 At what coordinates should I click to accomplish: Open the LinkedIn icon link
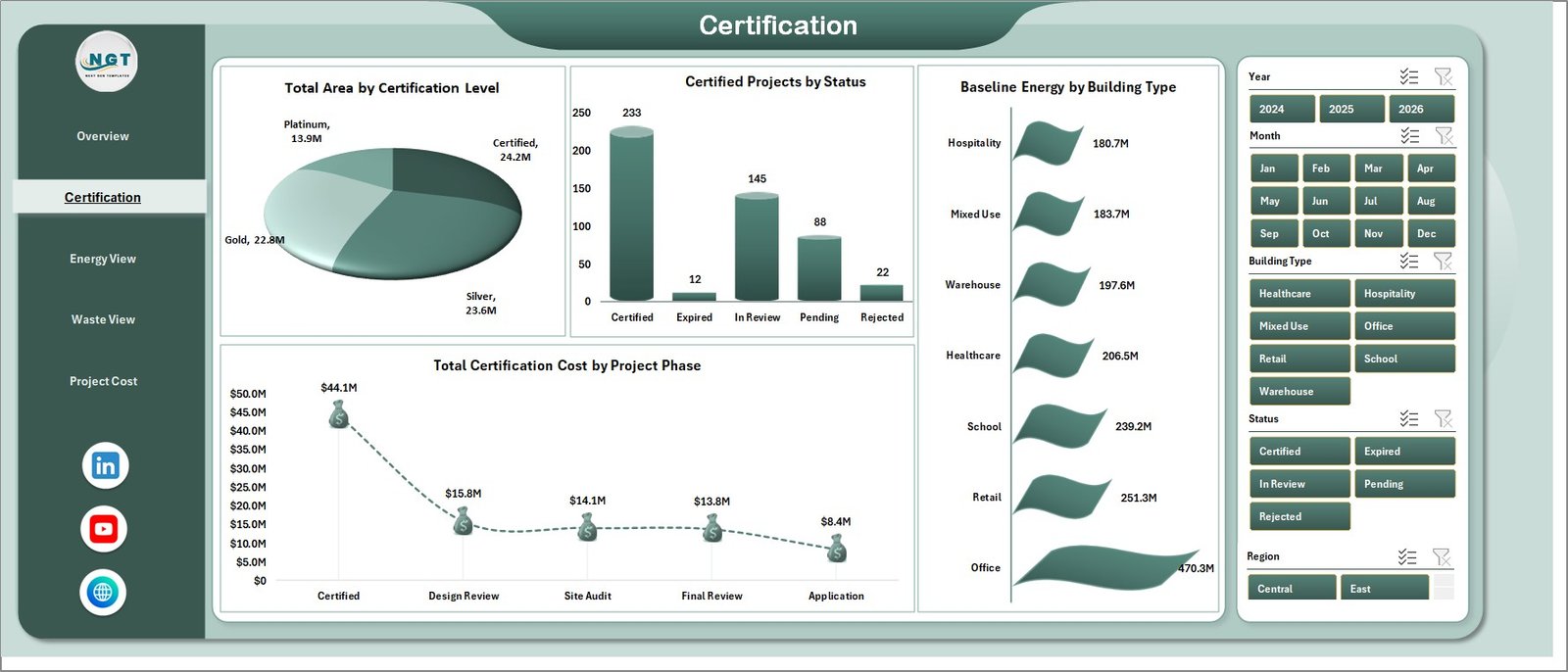tap(105, 465)
